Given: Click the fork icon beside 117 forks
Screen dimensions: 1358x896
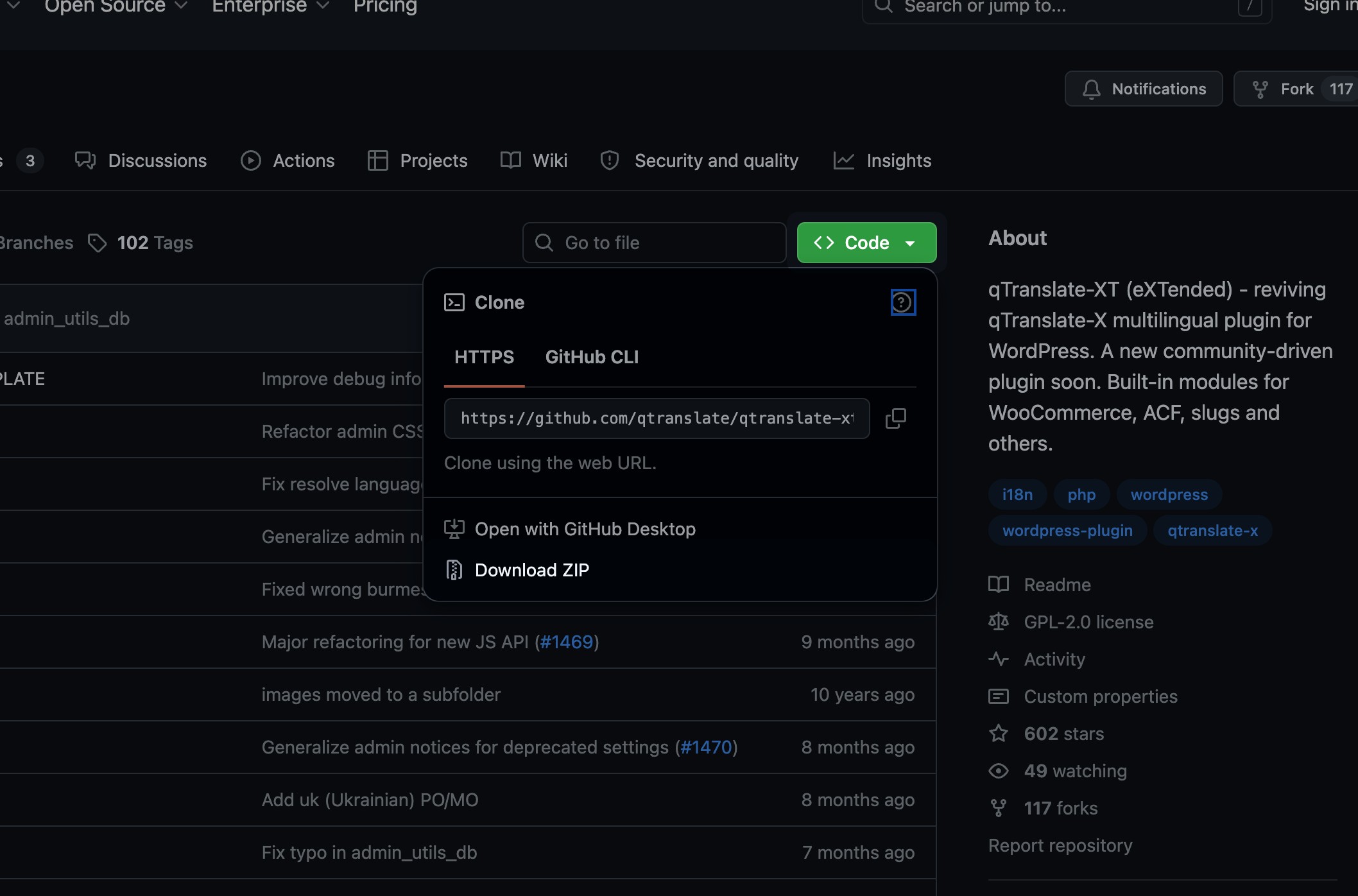Looking at the screenshot, I should point(999,808).
